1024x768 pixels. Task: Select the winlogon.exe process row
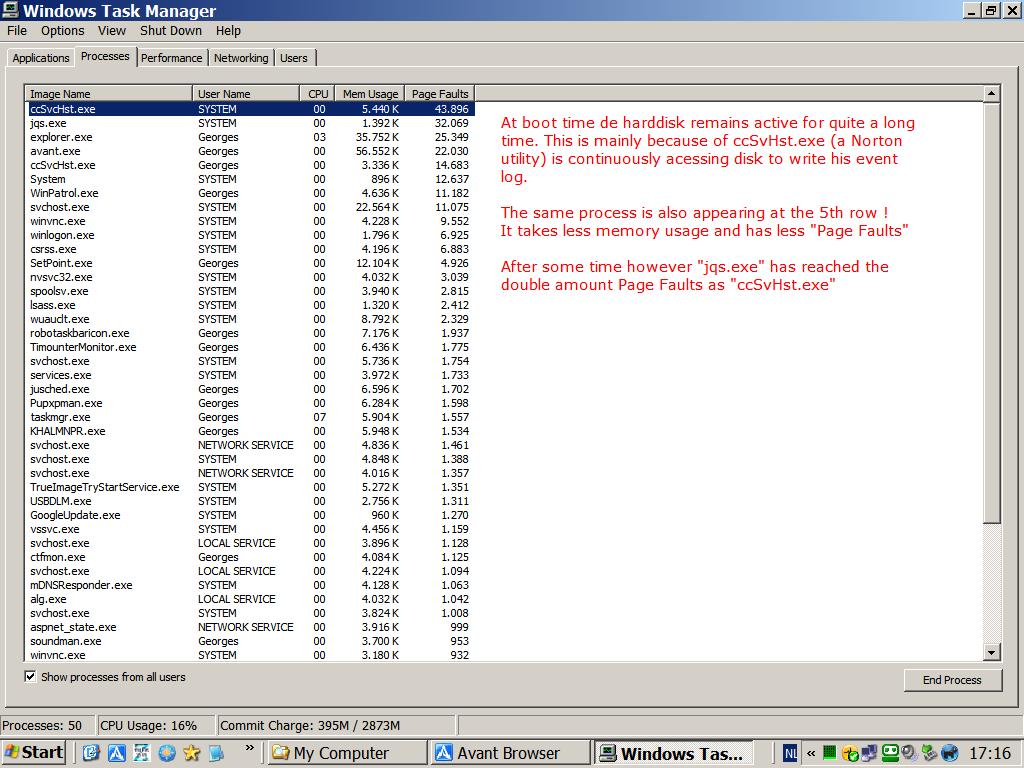(x=250, y=235)
